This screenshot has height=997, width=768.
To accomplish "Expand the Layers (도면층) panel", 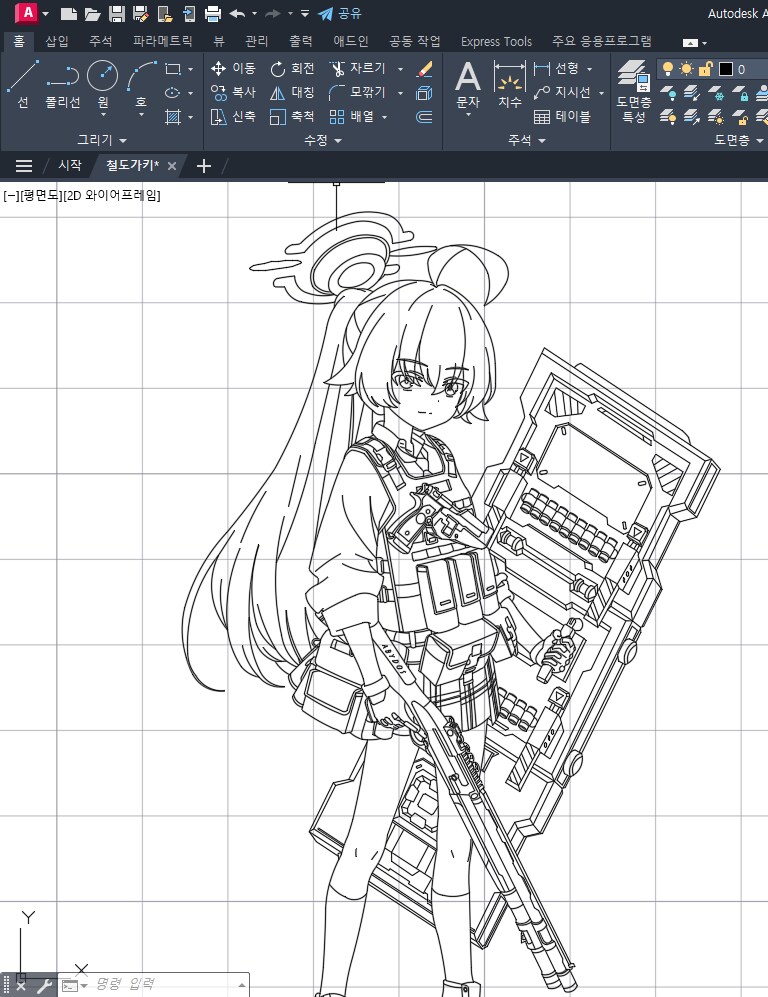I will pyautogui.click(x=739, y=140).
